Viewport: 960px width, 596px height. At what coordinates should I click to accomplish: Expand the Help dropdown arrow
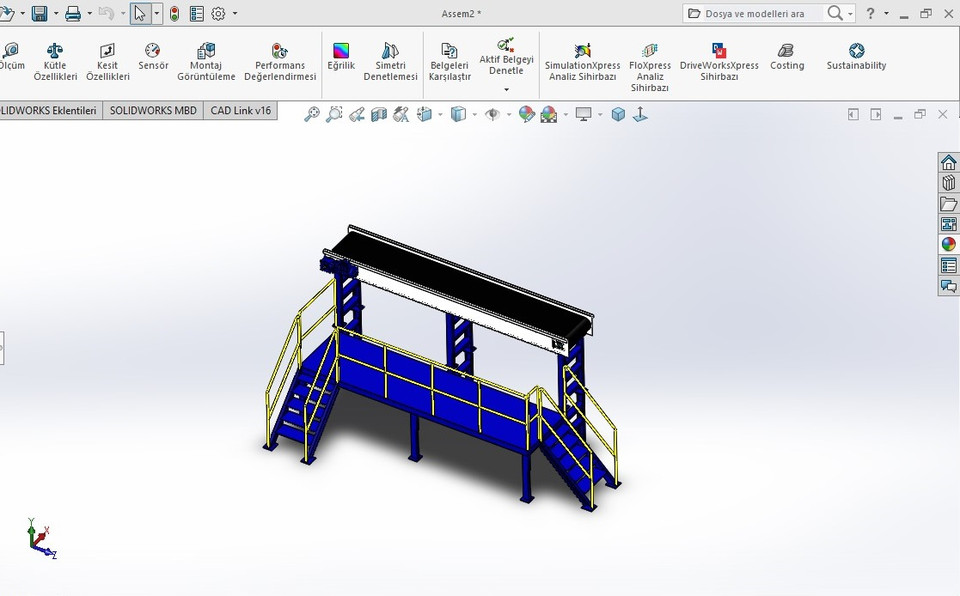886,13
